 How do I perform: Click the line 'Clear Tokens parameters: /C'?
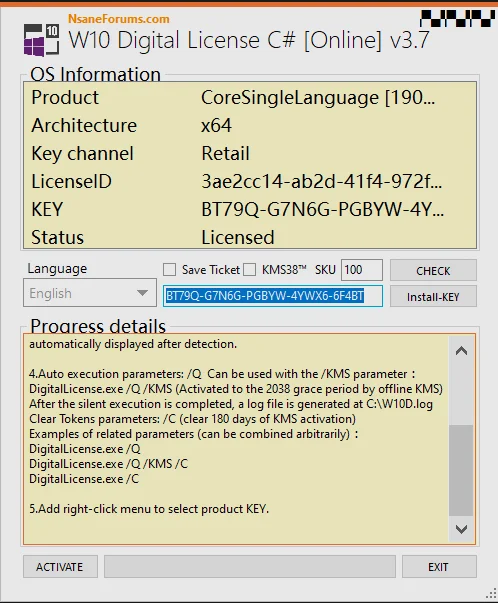pos(192,419)
